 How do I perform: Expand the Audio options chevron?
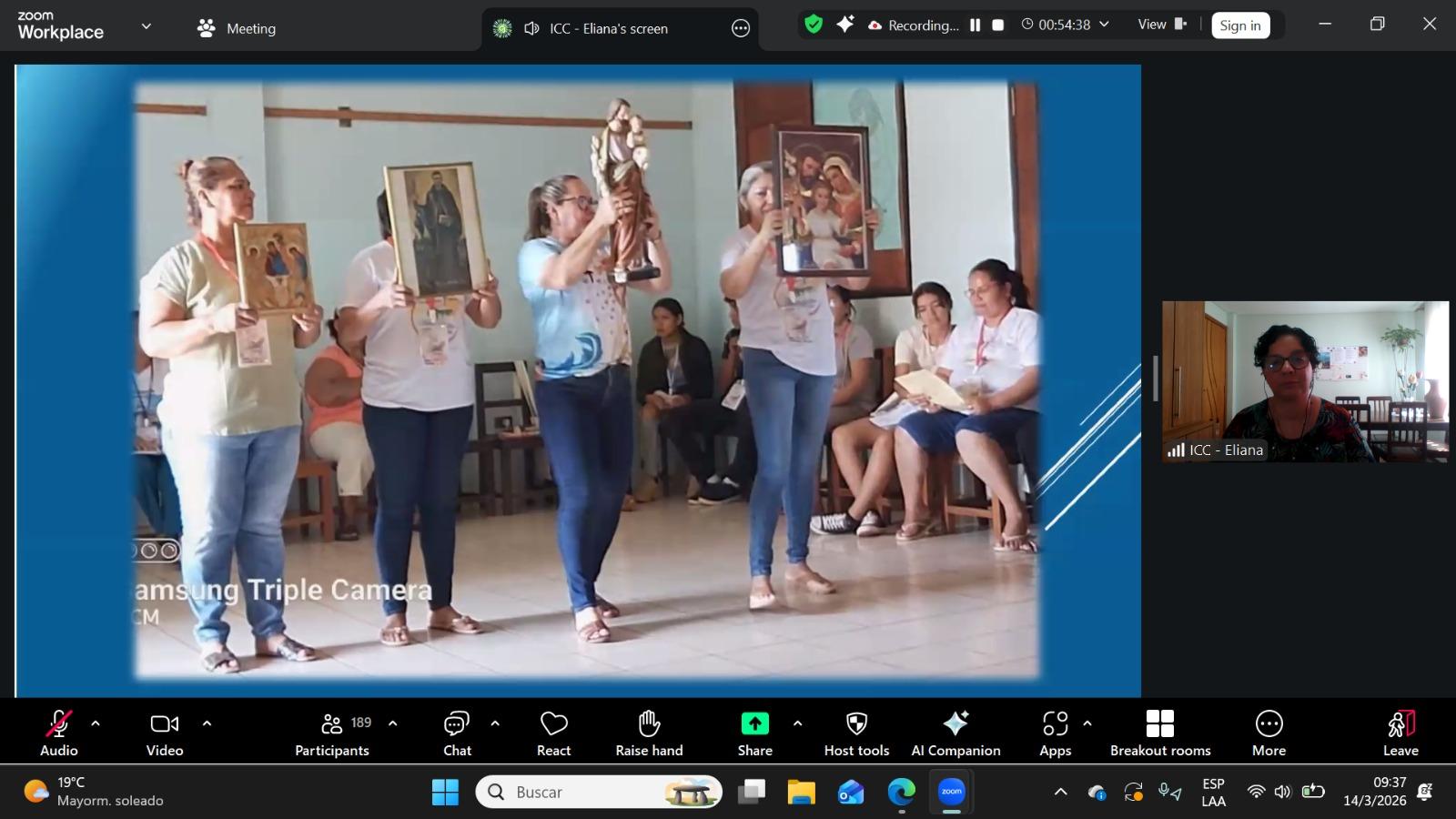click(x=96, y=723)
